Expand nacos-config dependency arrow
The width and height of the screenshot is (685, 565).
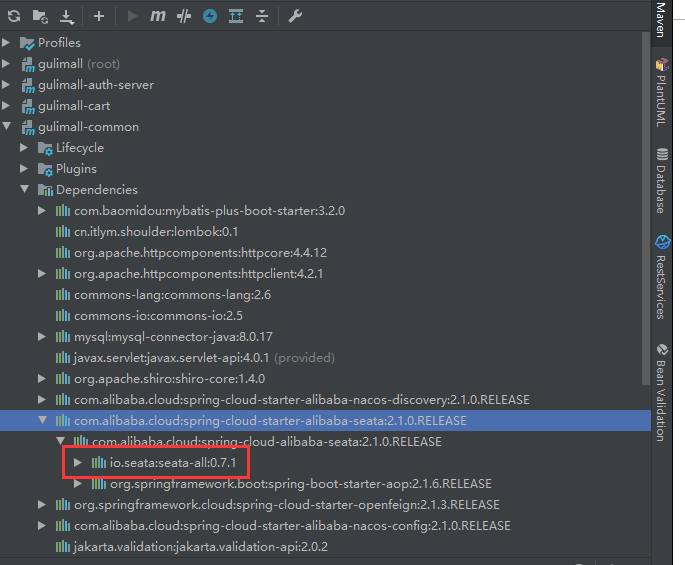click(42, 526)
